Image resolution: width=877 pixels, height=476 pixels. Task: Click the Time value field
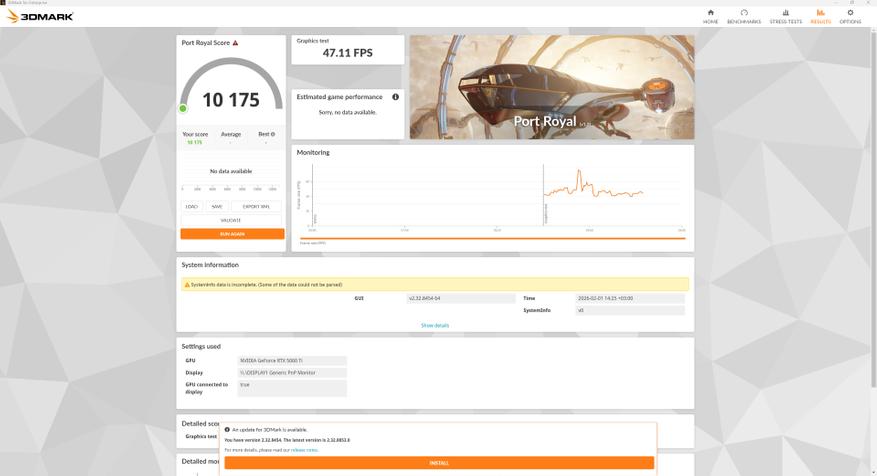pos(630,298)
